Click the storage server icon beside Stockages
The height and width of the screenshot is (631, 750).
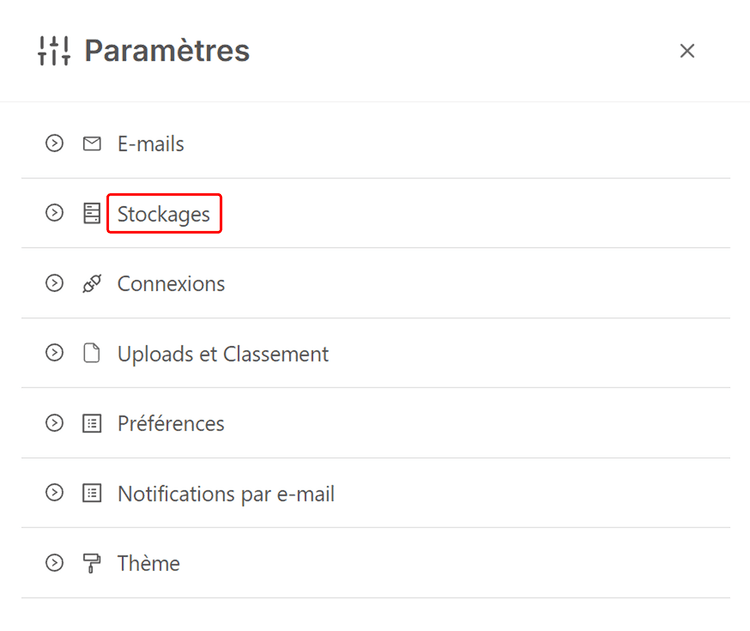92,214
